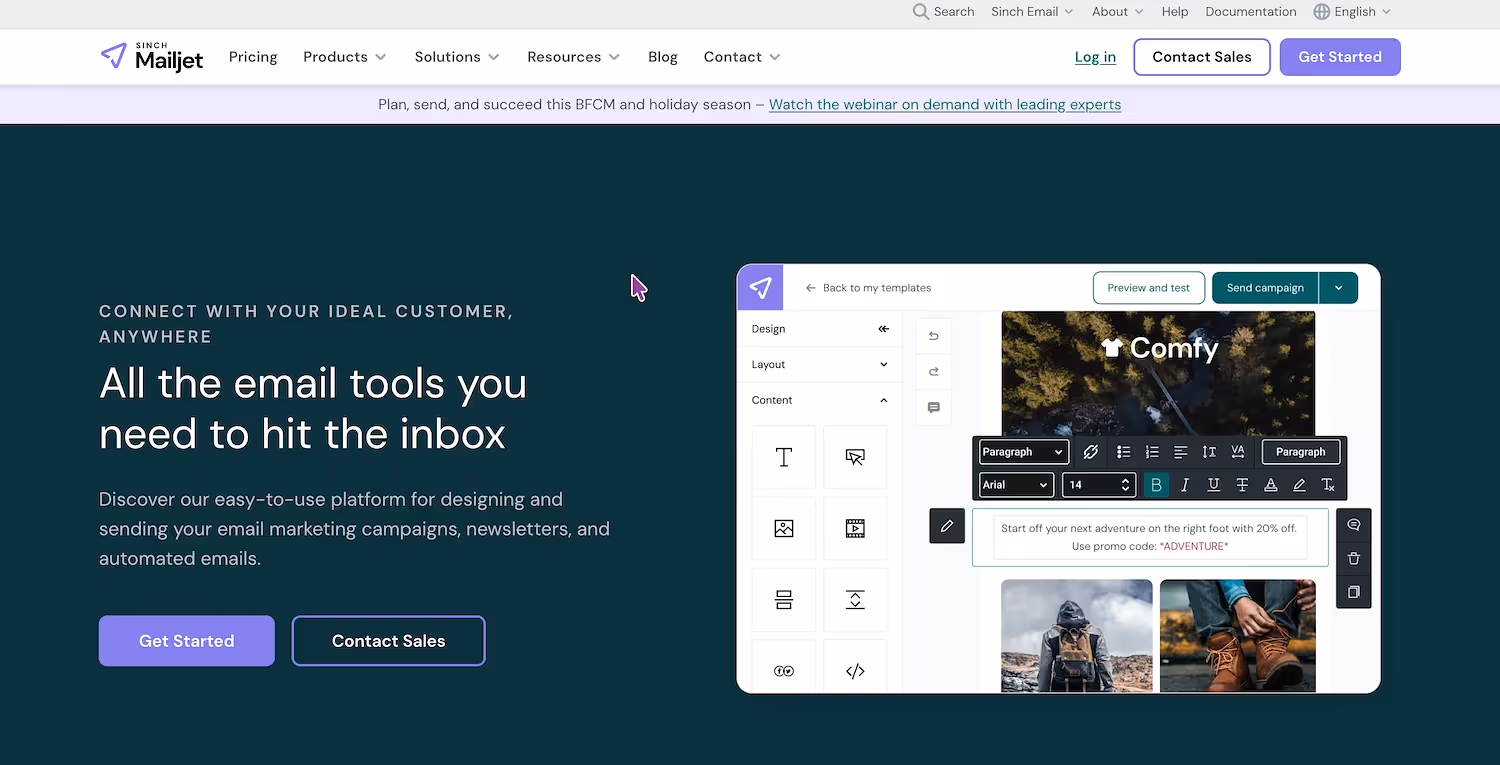This screenshot has width=1500, height=765.
Task: Toggle Underline formatting in the text toolbar
Action: coord(1213,485)
